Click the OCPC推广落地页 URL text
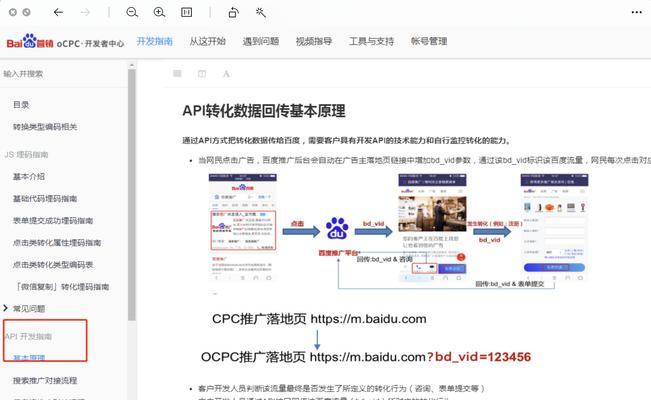 pyautogui.click(x=365, y=357)
